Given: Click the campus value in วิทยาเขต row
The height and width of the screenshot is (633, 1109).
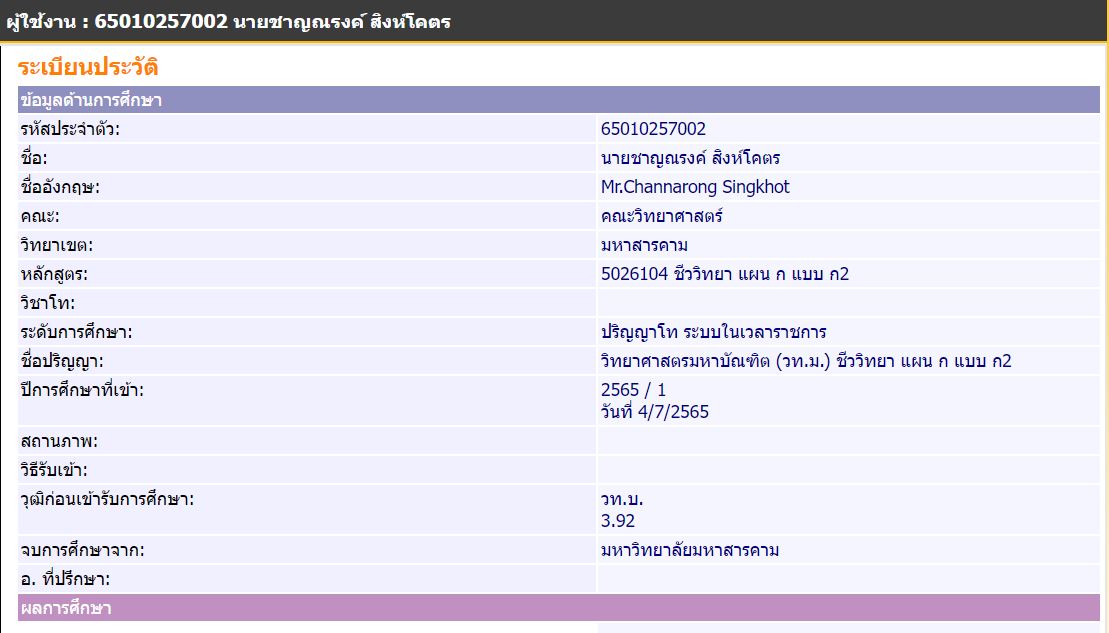Looking at the screenshot, I should point(644,245).
